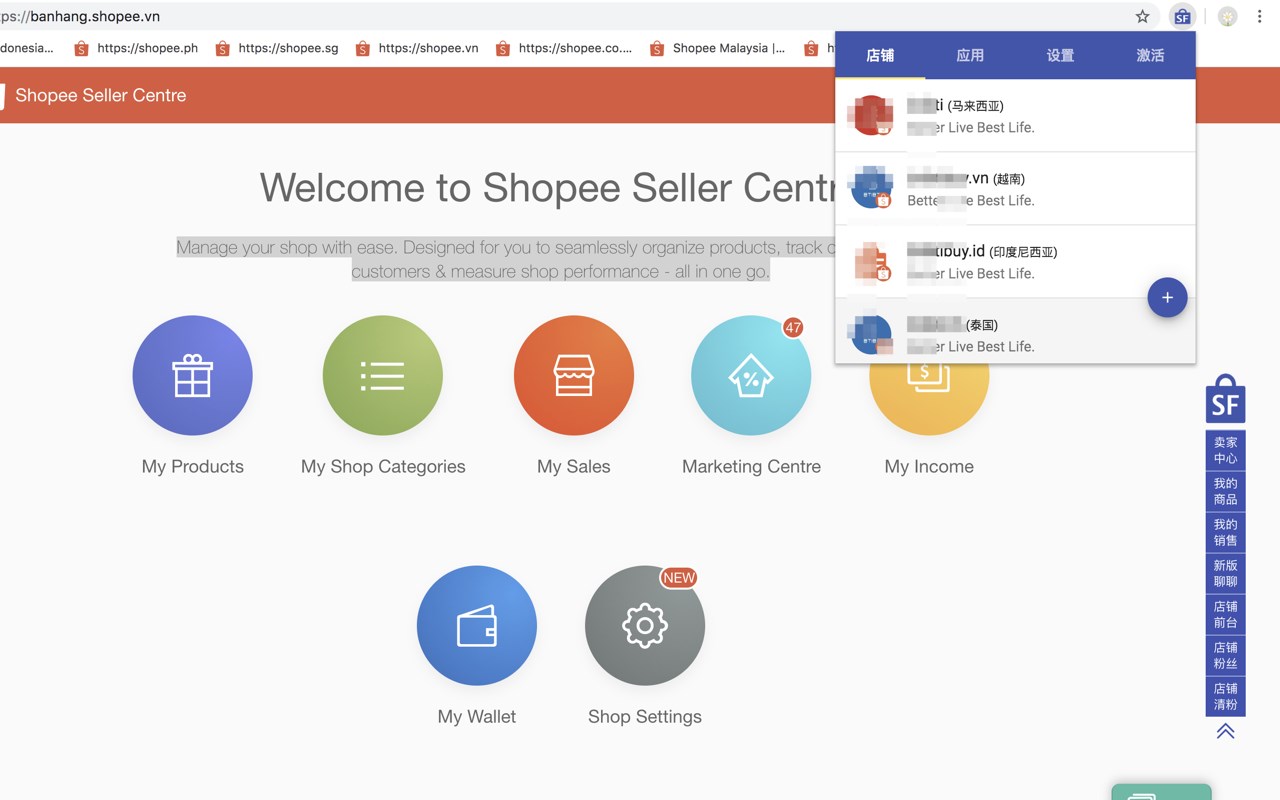The width and height of the screenshot is (1280, 800).
Task: Click the My Shop Categories label
Action: (x=383, y=466)
